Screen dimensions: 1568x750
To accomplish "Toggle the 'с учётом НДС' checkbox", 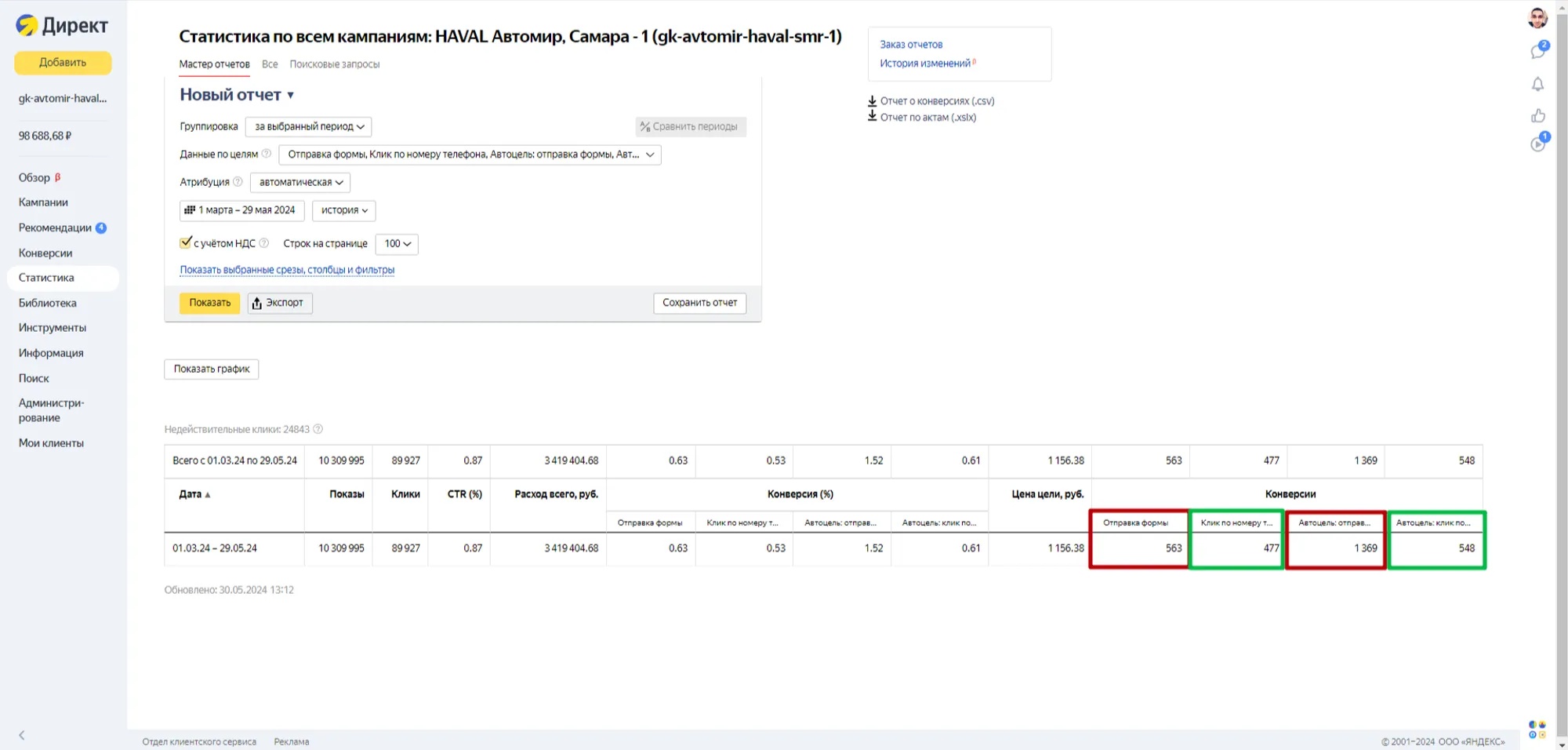I will (x=186, y=243).
